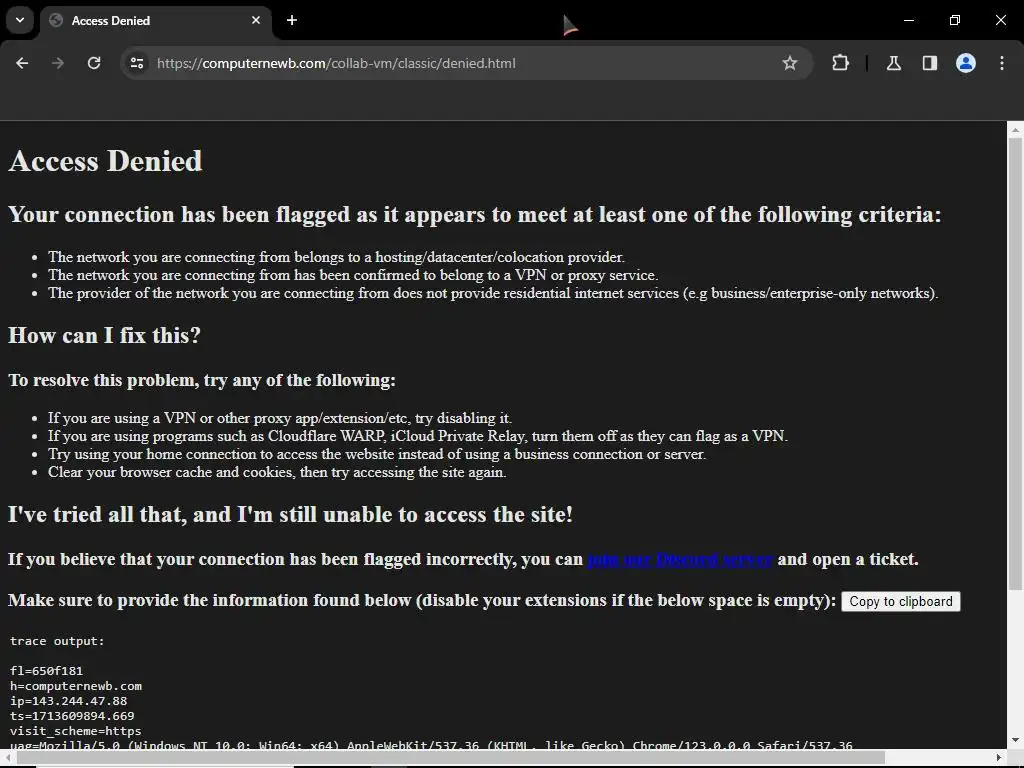Click the vertical scrollbar thumb
Viewport: 1024px width, 768px height.
tap(1016, 362)
